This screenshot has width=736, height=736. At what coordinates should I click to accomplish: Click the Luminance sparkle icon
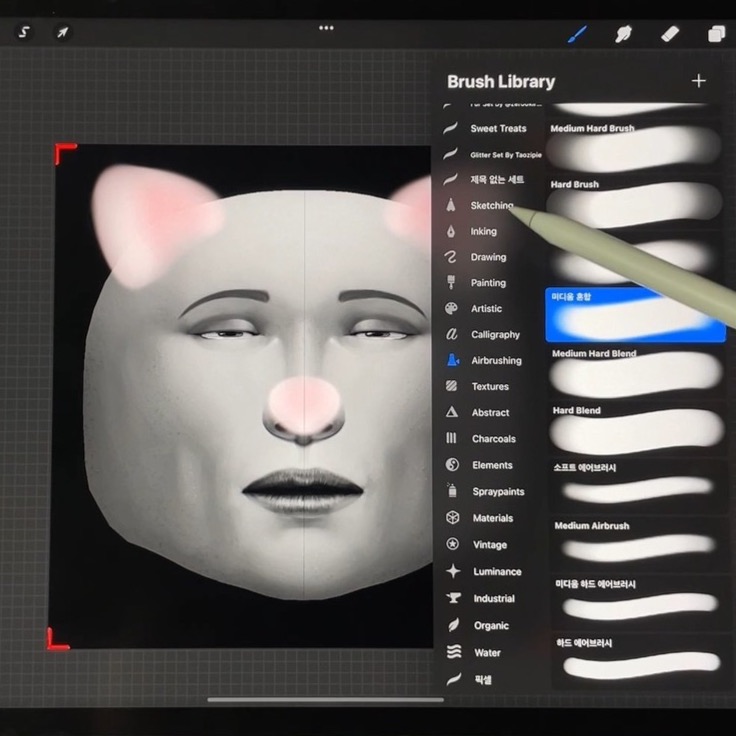point(453,571)
